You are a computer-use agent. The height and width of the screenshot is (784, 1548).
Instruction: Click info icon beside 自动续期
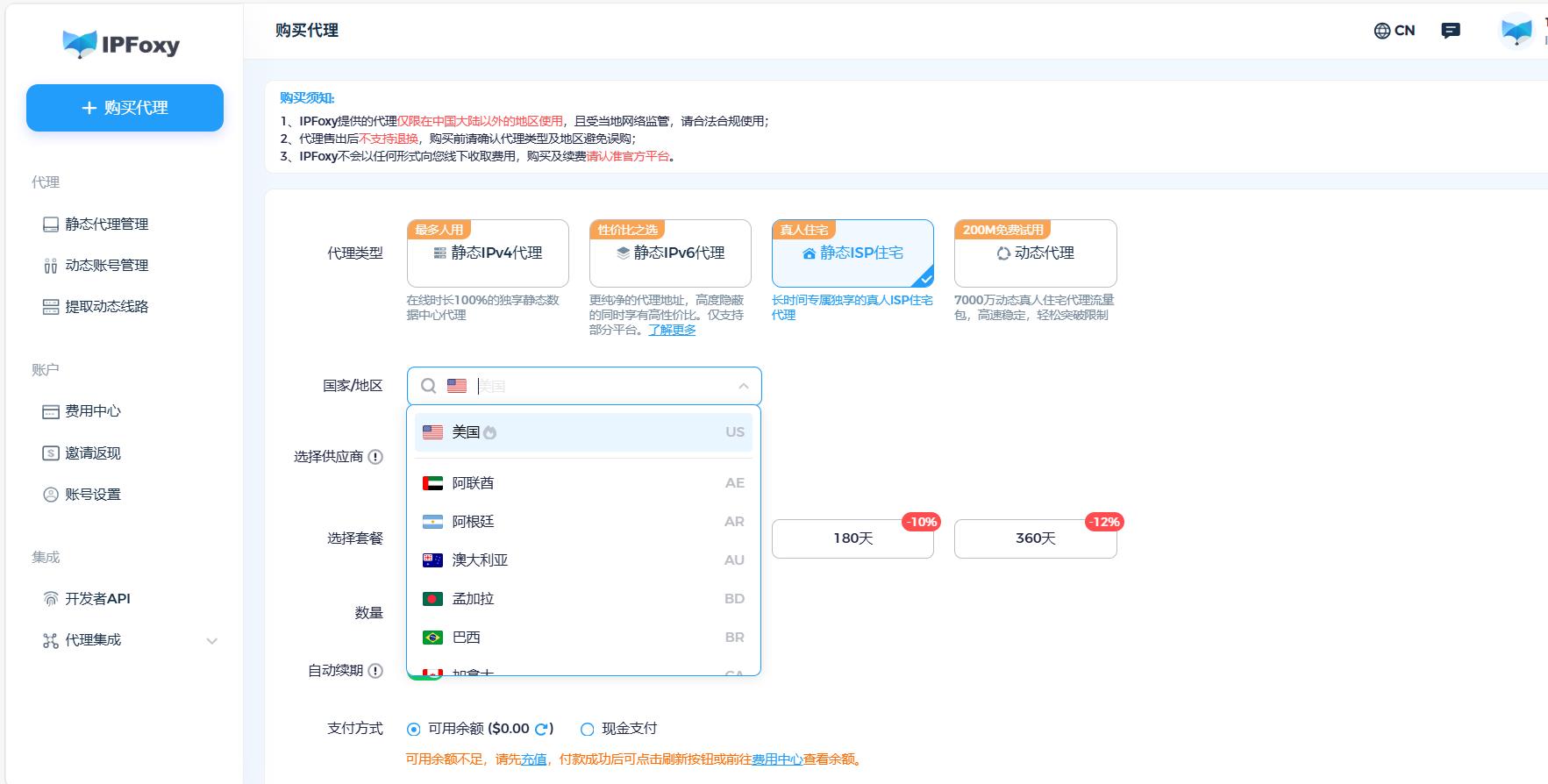tap(375, 671)
